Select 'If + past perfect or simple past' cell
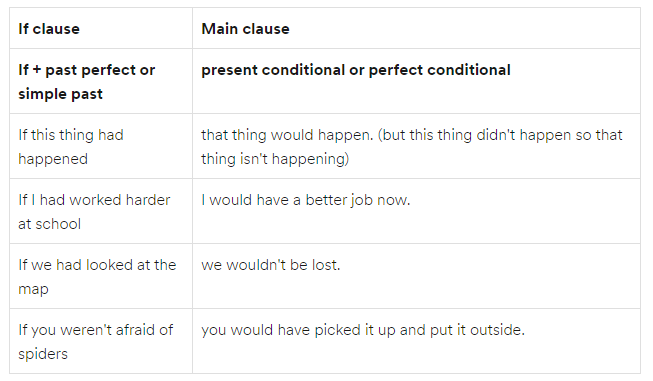 [x=101, y=81]
